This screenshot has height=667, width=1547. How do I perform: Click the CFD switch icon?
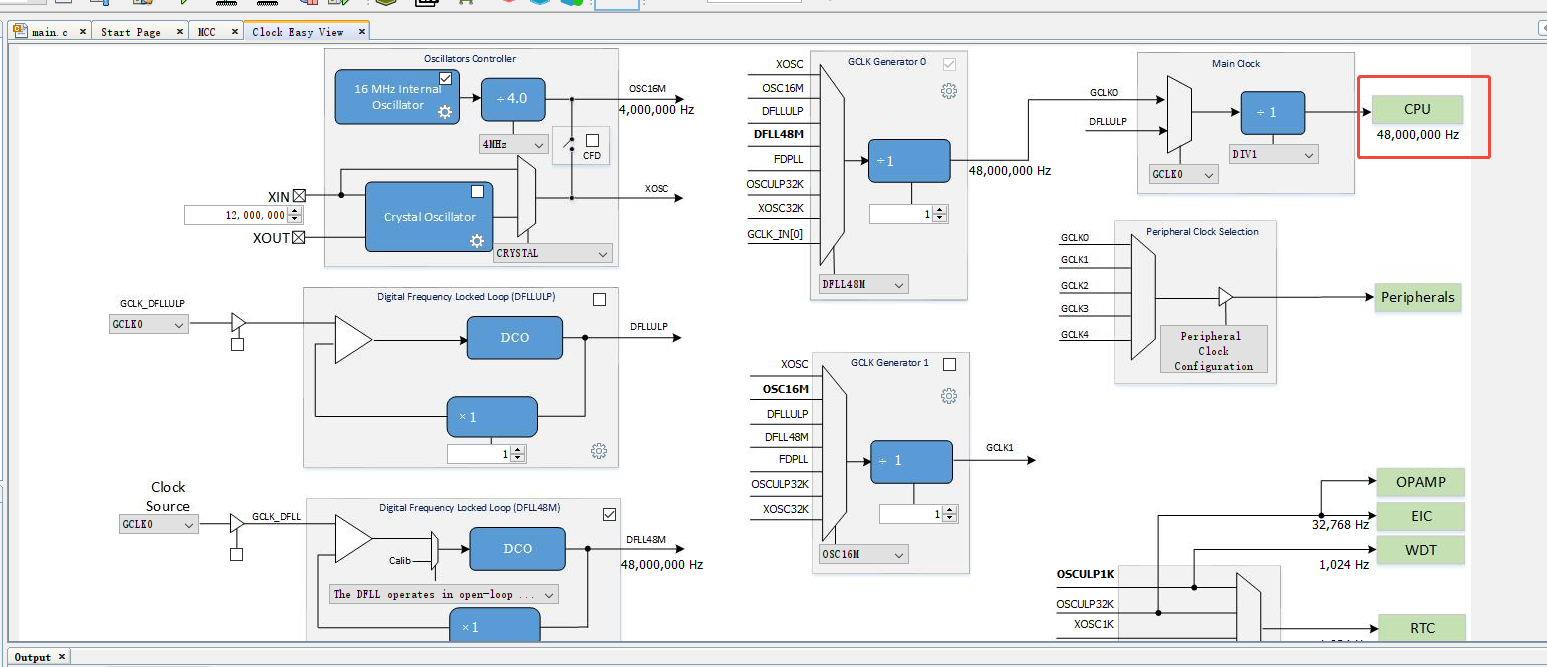click(x=572, y=143)
